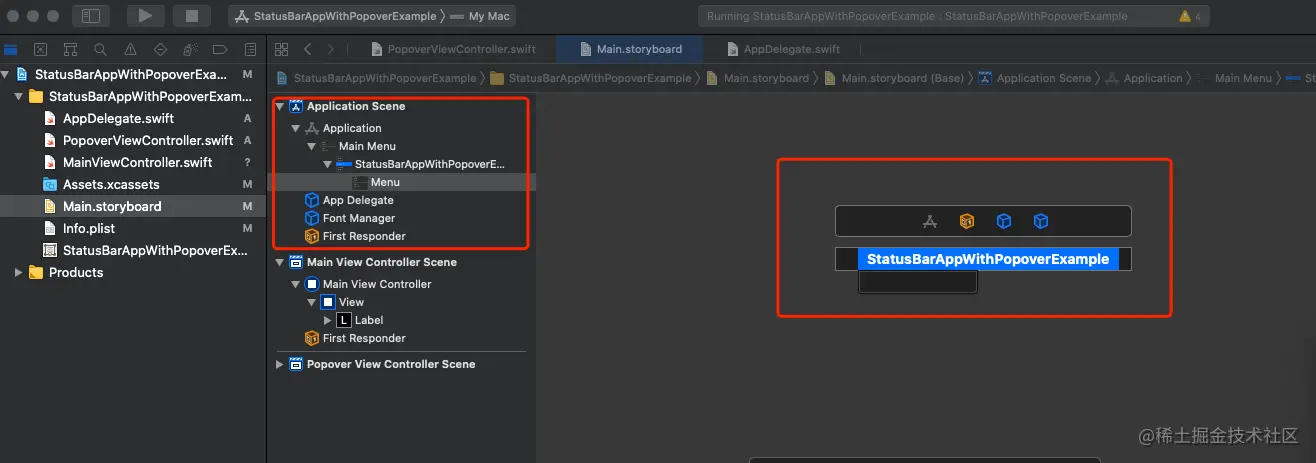Collapse the StatusBarAppWithPopoverE… menu item
This screenshot has height=463, width=1316.
tap(327, 164)
